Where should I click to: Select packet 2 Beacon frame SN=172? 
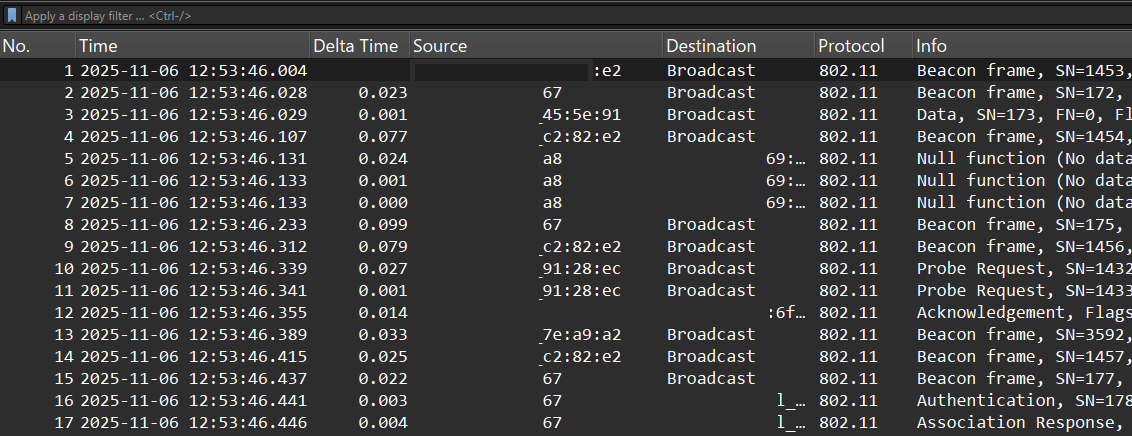(x=566, y=92)
